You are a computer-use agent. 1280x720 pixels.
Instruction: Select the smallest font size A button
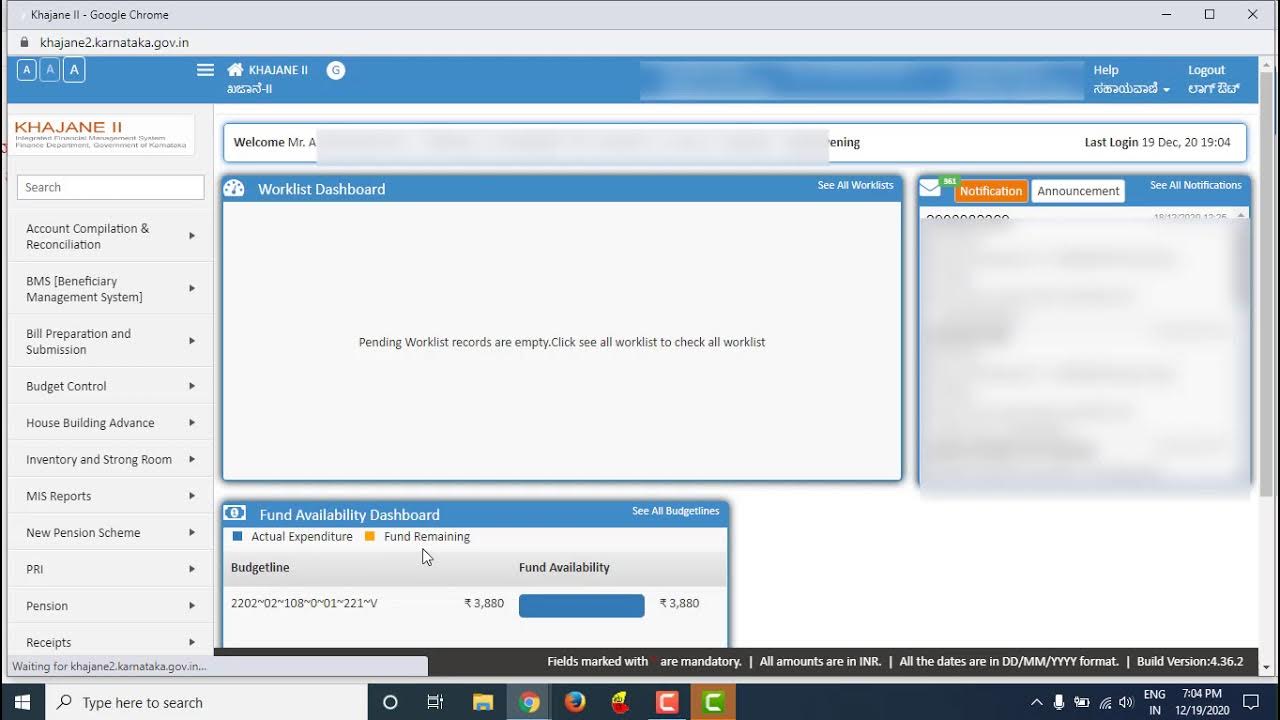click(x=27, y=69)
